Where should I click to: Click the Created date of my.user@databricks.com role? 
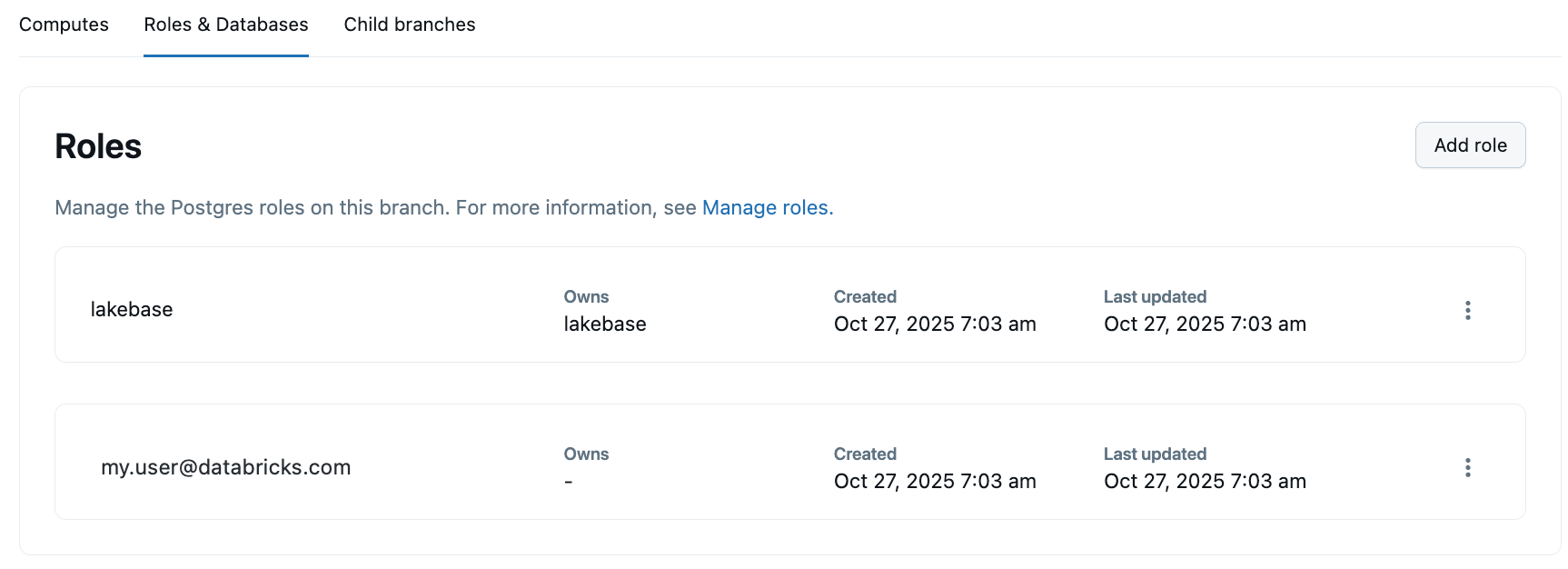935,482
